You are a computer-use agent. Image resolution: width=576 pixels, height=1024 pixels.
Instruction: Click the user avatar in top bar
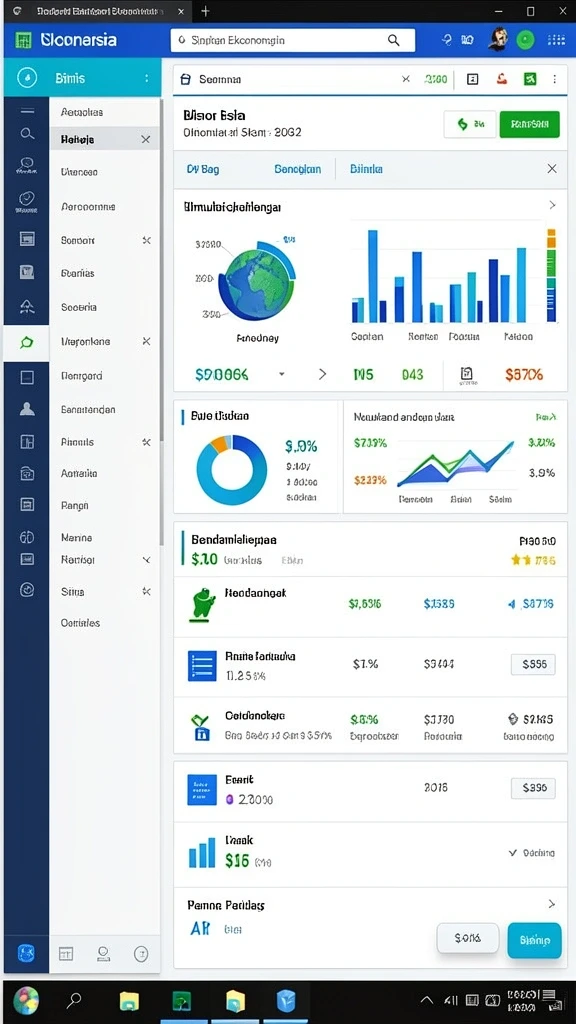[x=498, y=39]
